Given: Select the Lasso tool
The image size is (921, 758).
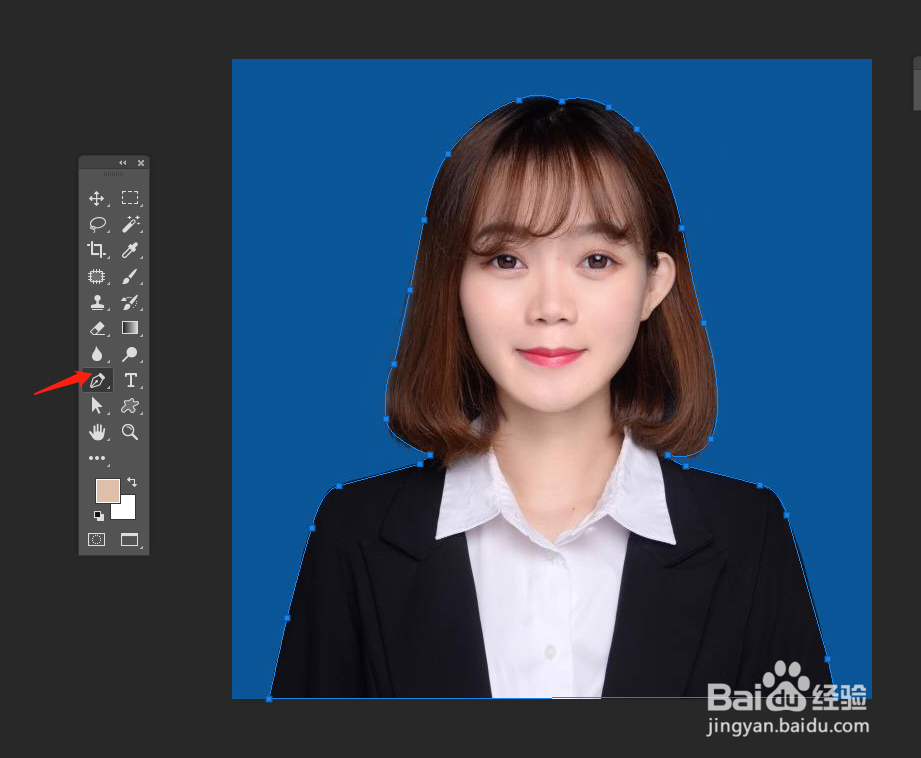Looking at the screenshot, I should [98, 224].
